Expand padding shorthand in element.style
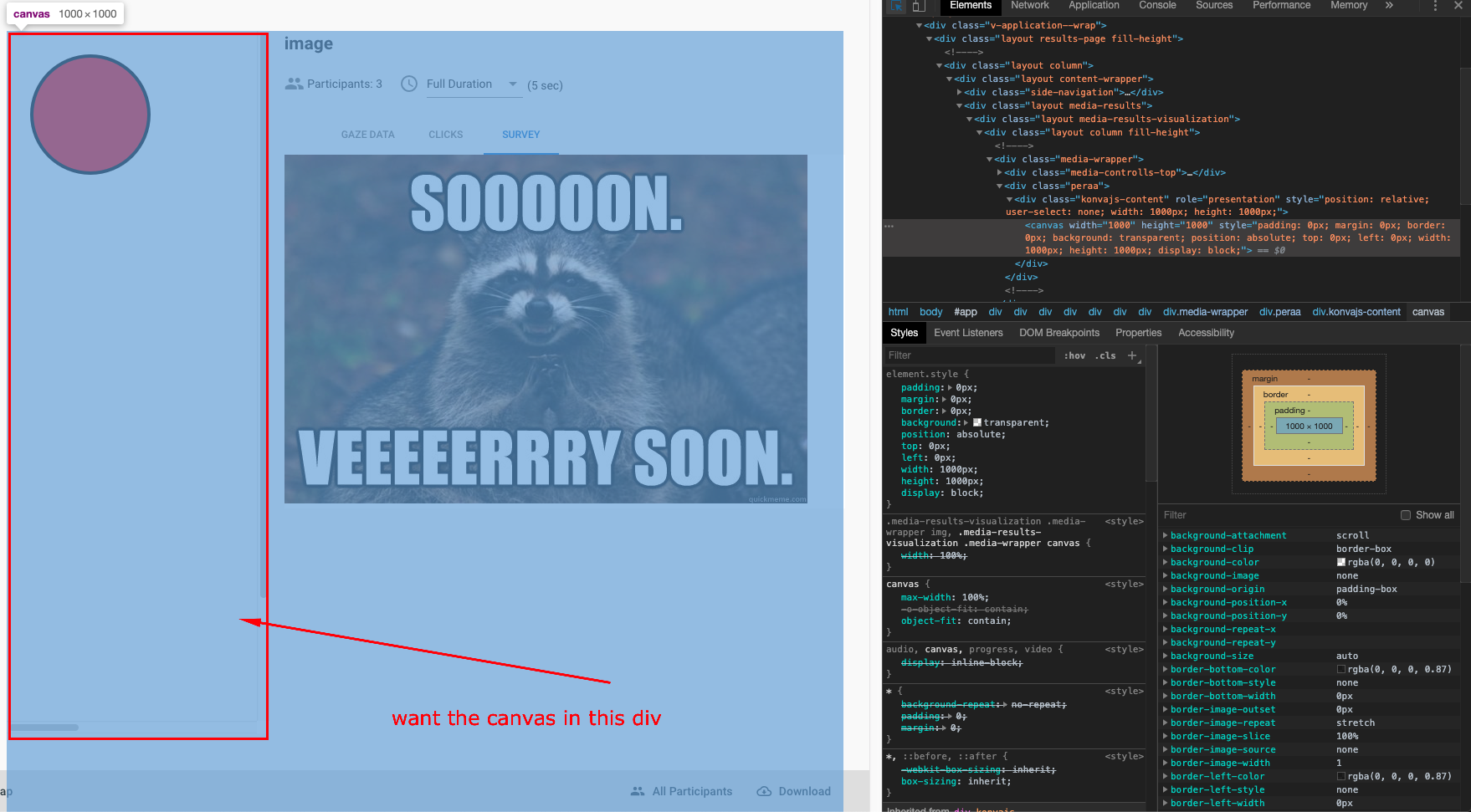The height and width of the screenshot is (812, 1471). click(x=950, y=388)
